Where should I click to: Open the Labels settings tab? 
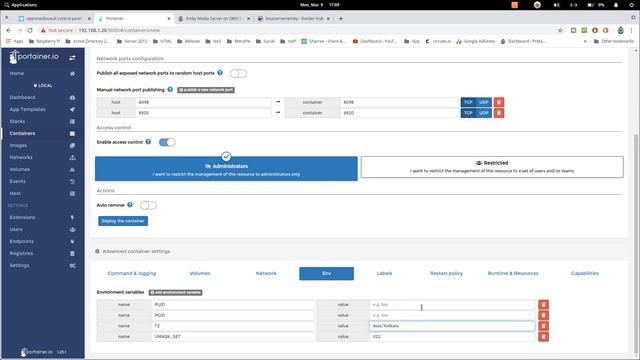384,273
